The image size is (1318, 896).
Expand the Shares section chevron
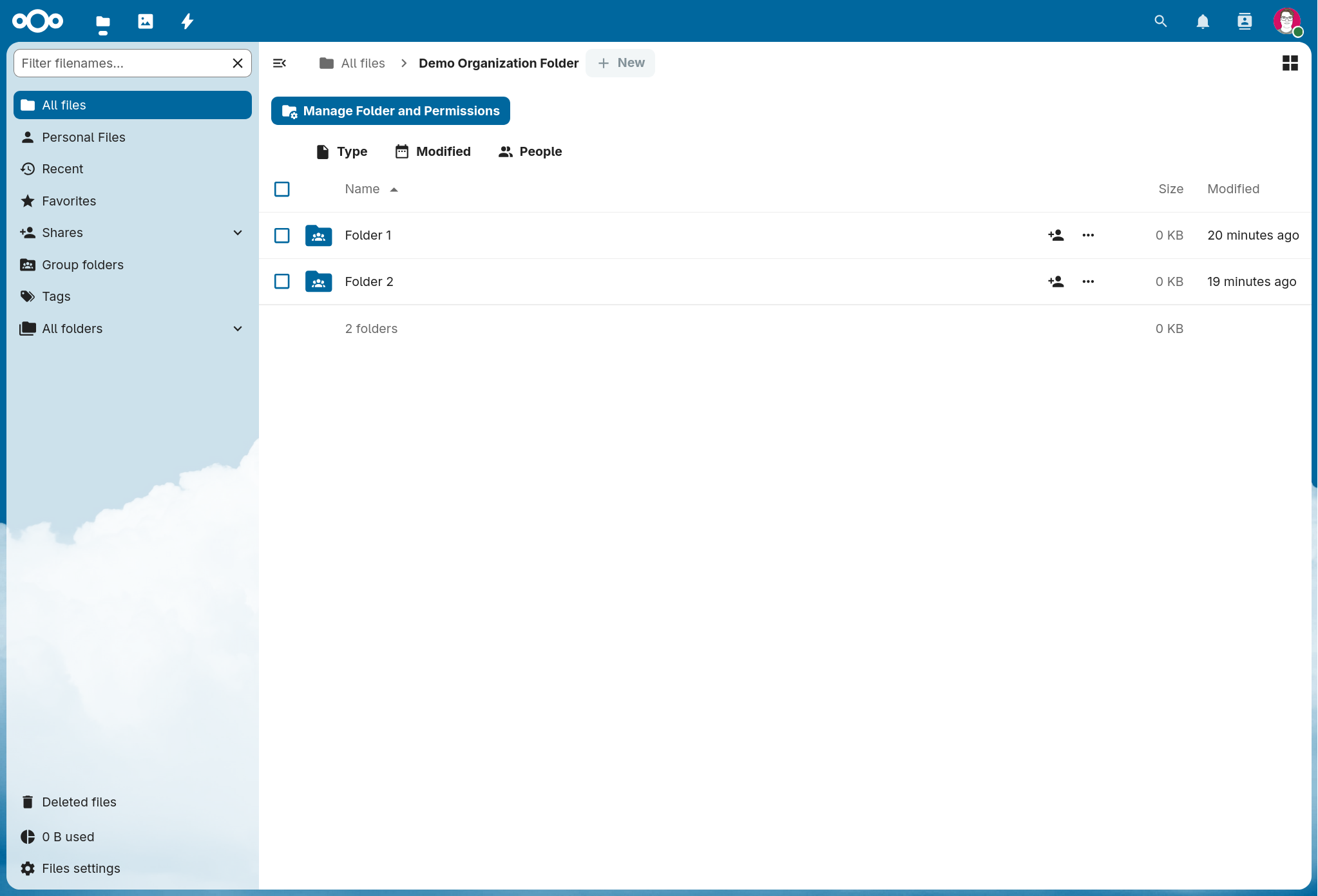238,233
